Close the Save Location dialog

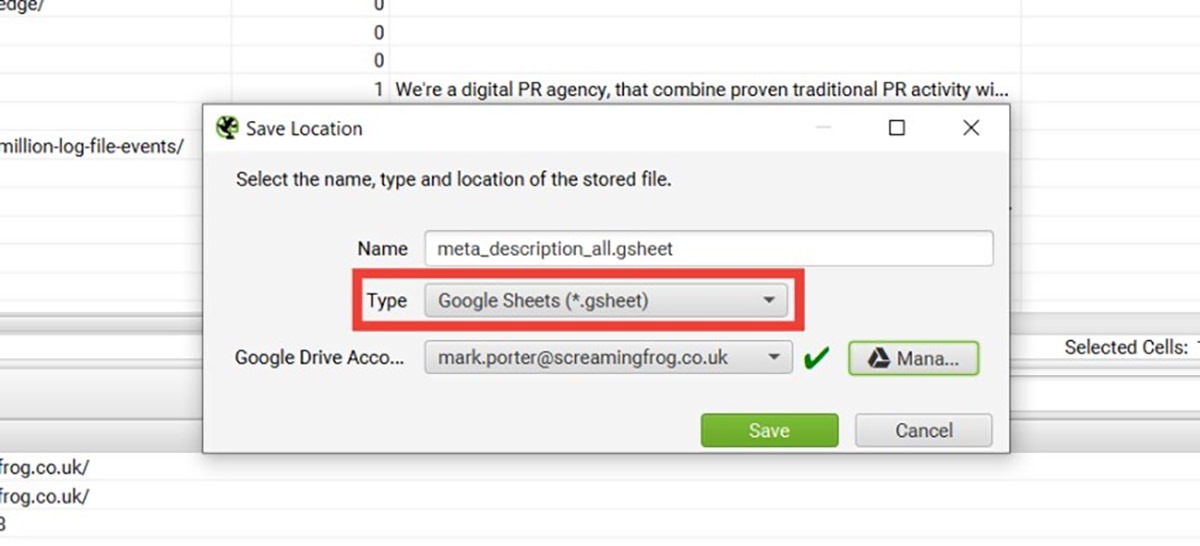tap(970, 128)
